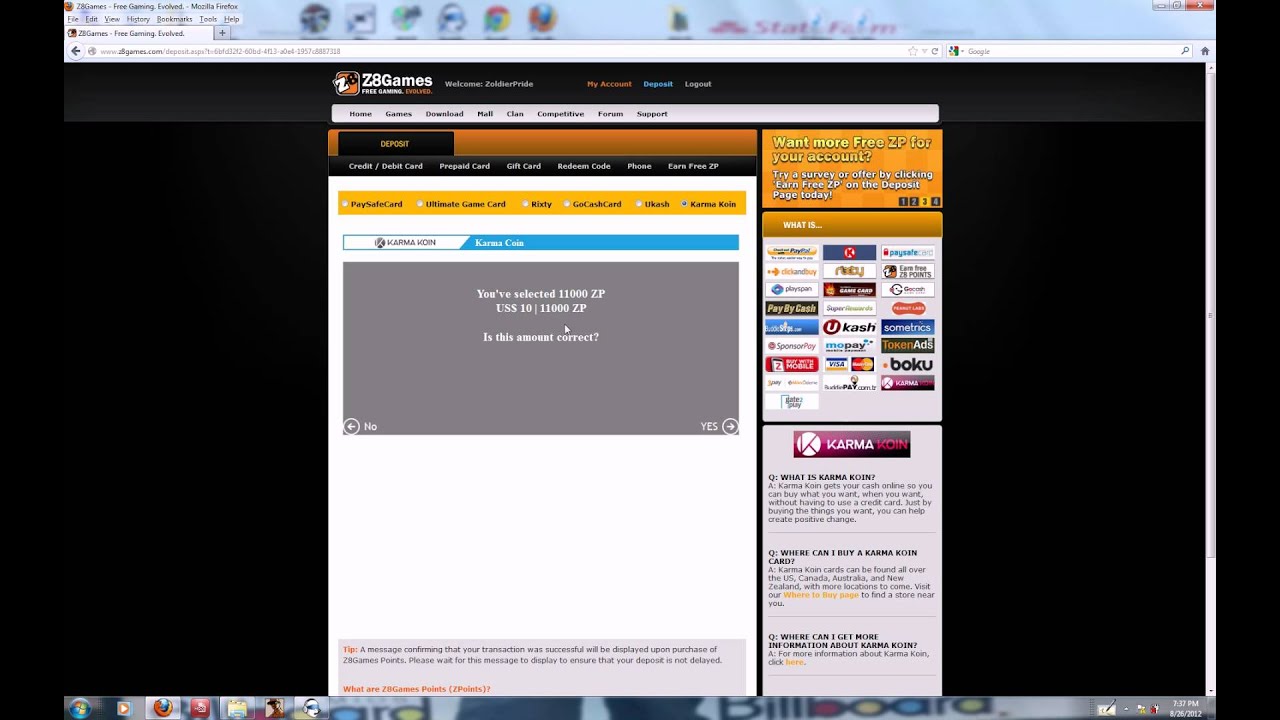The width and height of the screenshot is (1280, 720).
Task: Click the Google search box
Action: (1070, 51)
